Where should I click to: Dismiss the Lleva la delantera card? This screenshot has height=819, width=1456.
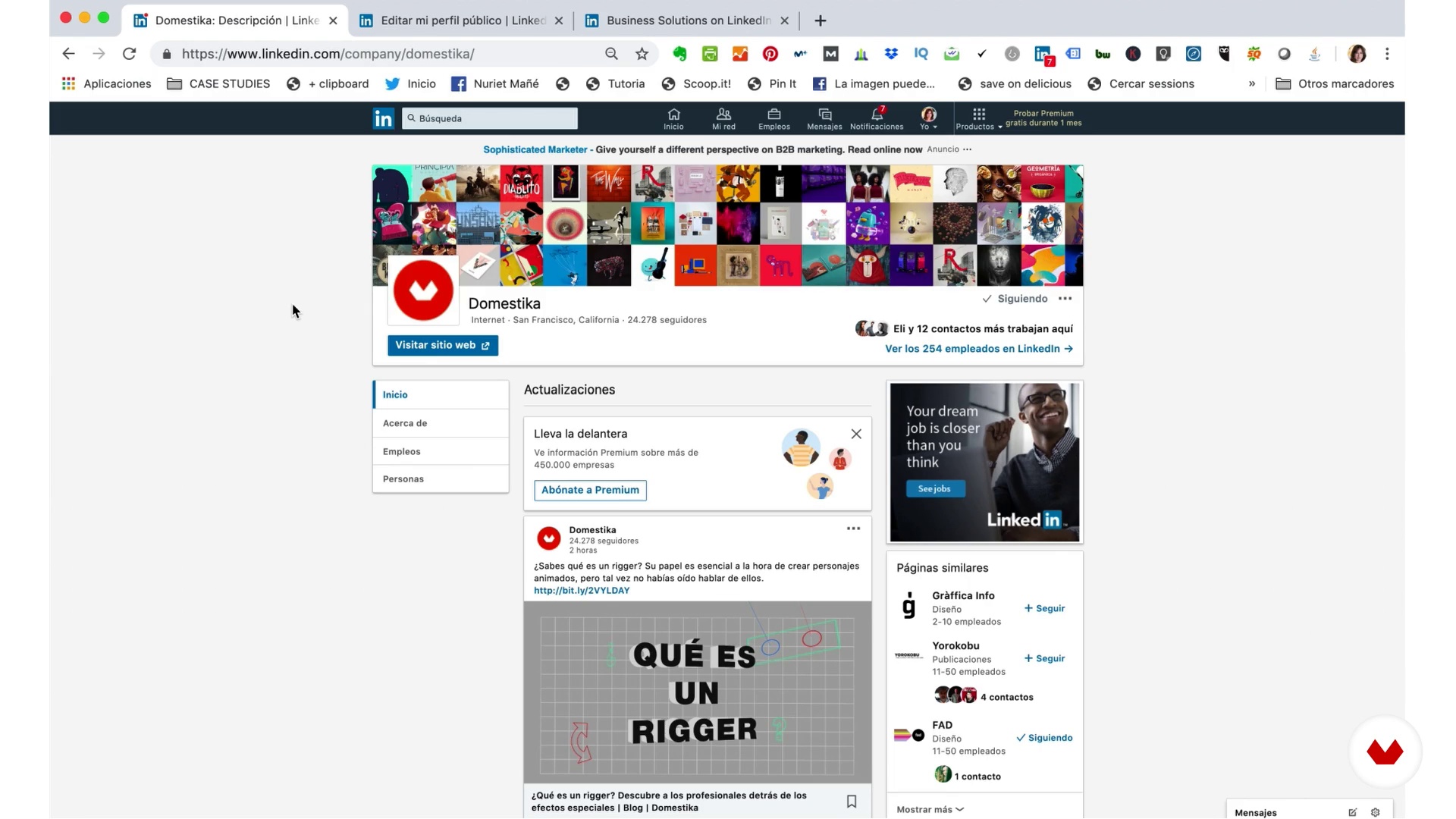point(856,434)
